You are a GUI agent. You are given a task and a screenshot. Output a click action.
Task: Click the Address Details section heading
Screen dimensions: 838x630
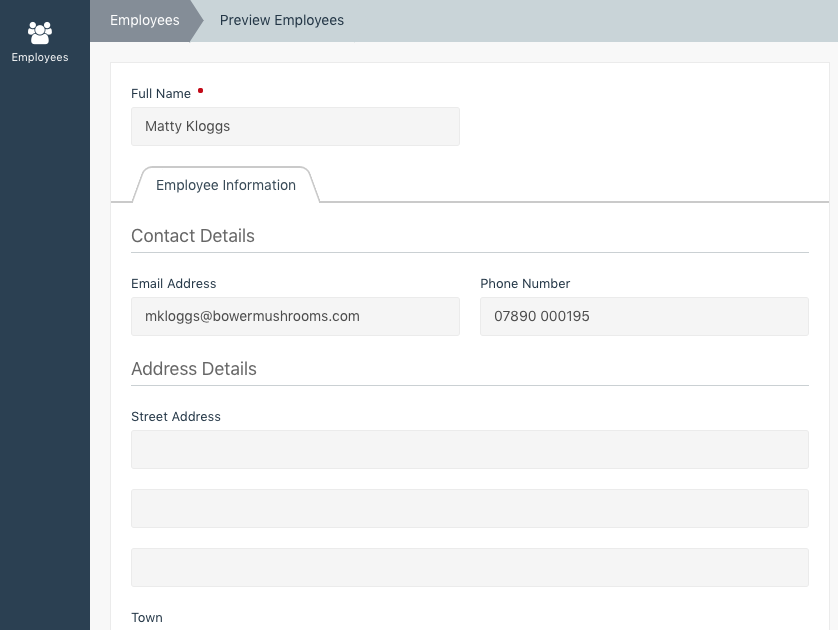pyautogui.click(x=194, y=369)
